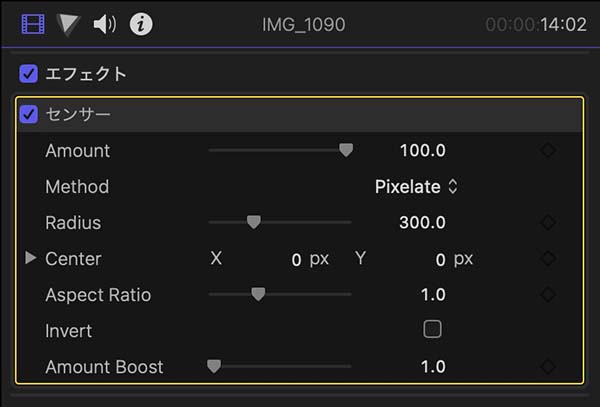Image resolution: width=600 pixels, height=407 pixels.
Task: Enable the Invert checkbox
Action: pyautogui.click(x=432, y=329)
